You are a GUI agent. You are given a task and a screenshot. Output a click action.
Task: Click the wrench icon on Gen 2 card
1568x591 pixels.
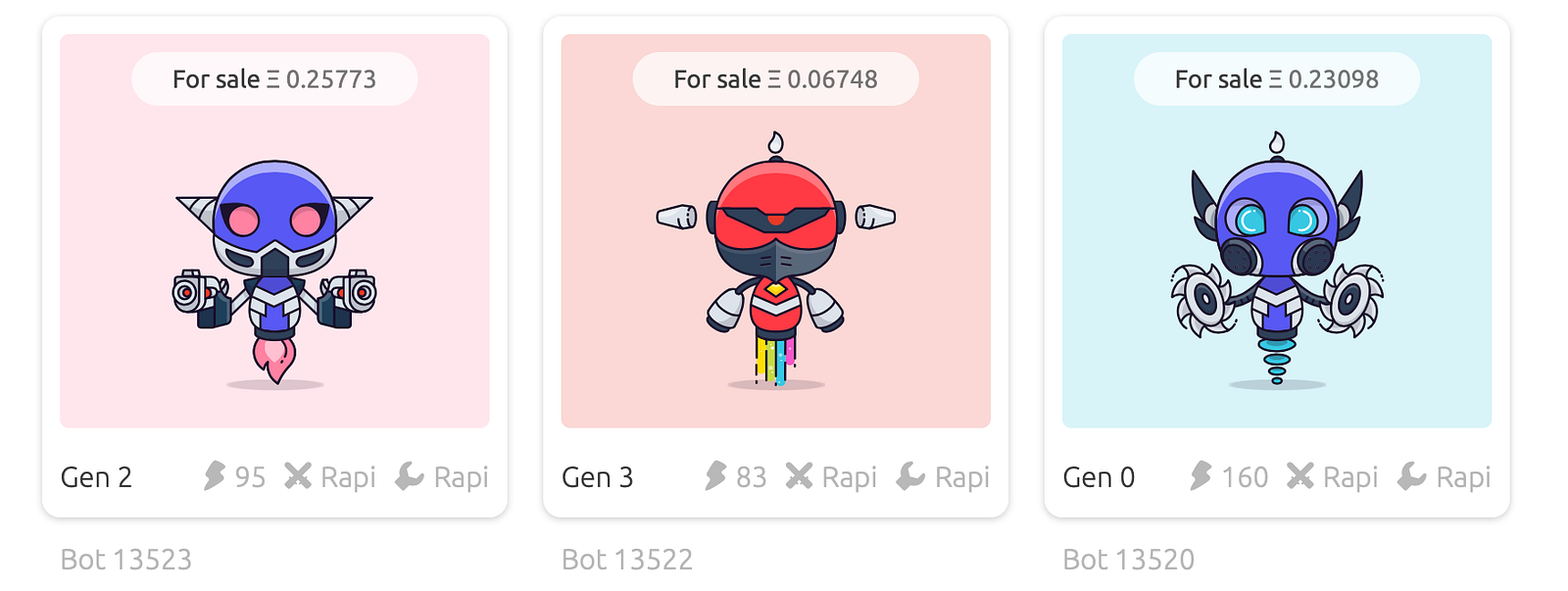(x=410, y=476)
